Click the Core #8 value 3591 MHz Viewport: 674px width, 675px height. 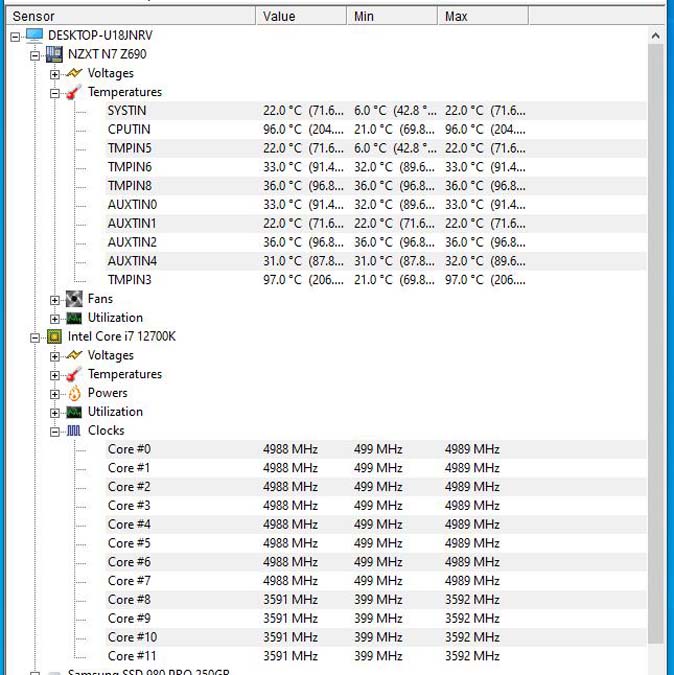point(291,600)
